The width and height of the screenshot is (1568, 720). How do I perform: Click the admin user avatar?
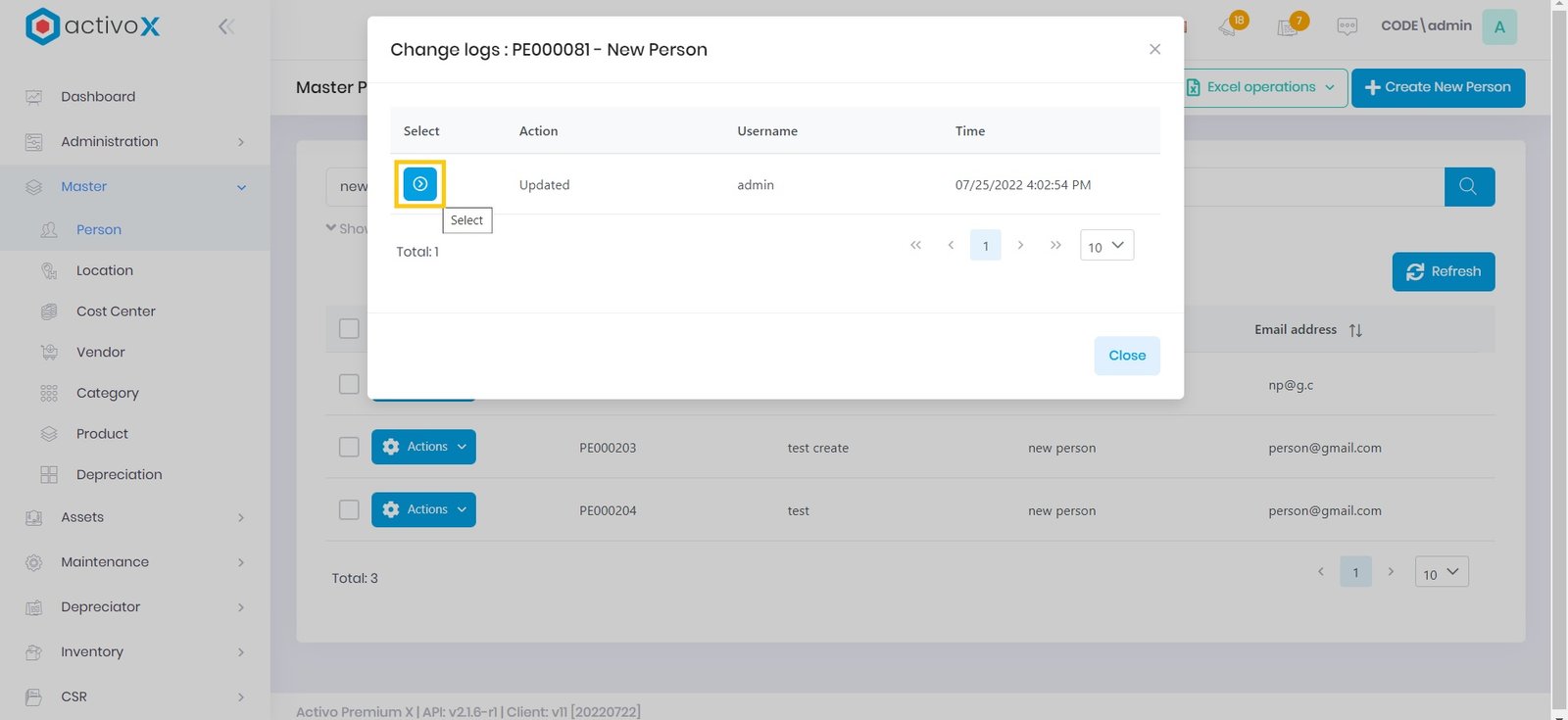tap(1498, 26)
